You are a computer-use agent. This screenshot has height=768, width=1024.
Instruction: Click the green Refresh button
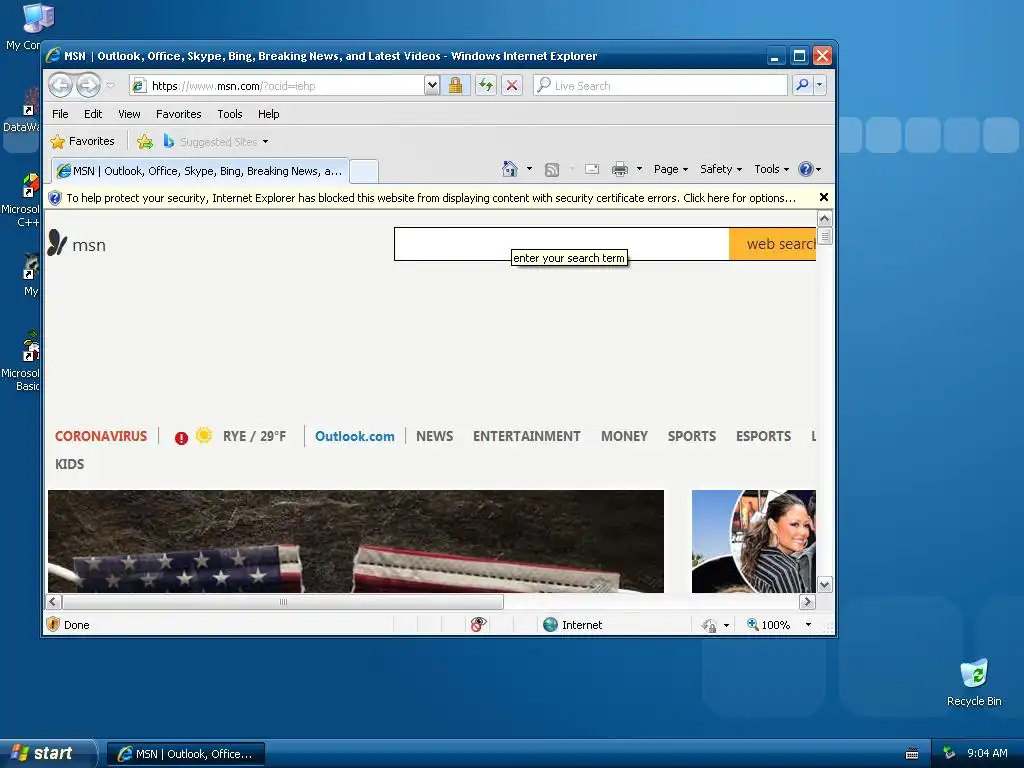(x=485, y=85)
